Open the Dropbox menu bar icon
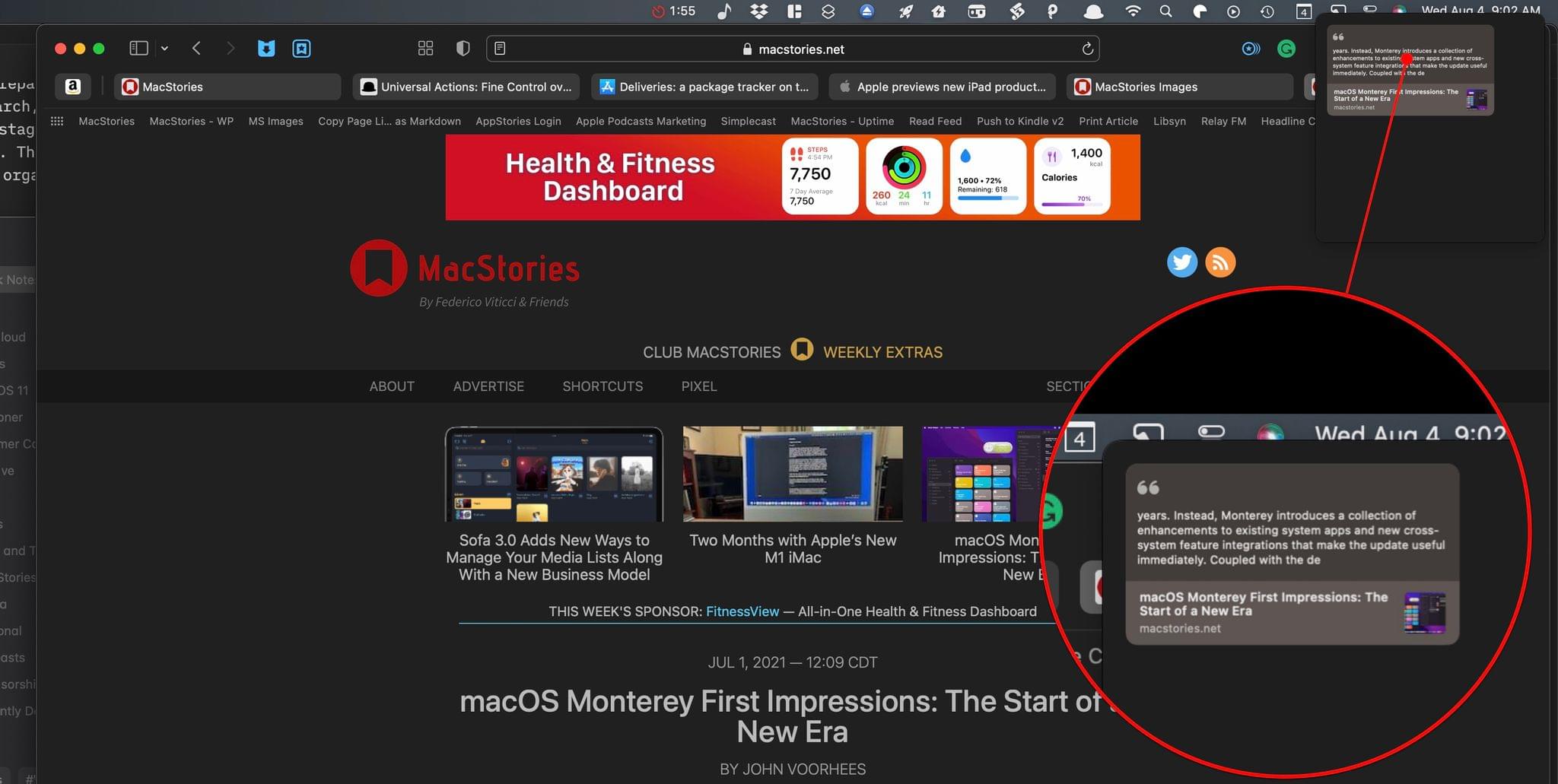Viewport: 1558px width, 784px height. pyautogui.click(x=758, y=11)
